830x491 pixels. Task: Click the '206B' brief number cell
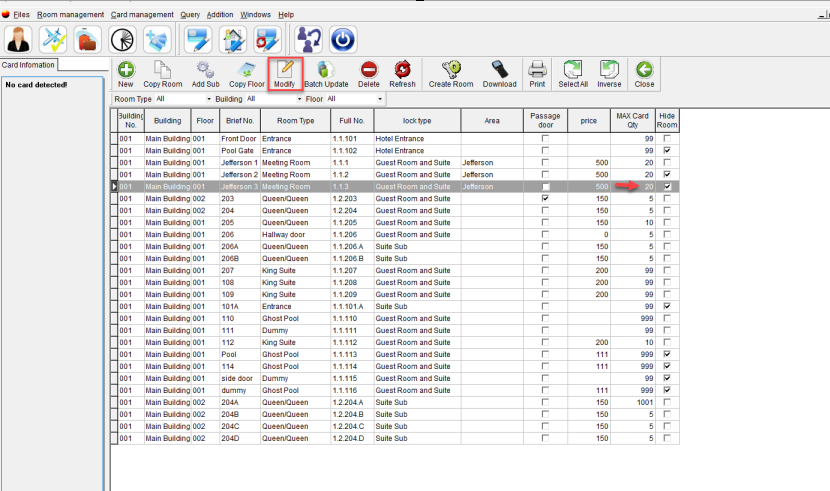pos(240,258)
